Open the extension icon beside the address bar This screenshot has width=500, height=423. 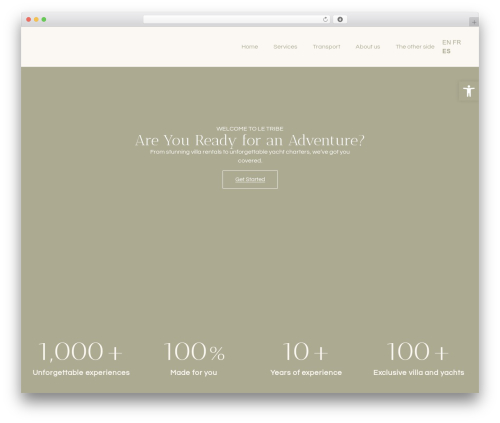[340, 19]
